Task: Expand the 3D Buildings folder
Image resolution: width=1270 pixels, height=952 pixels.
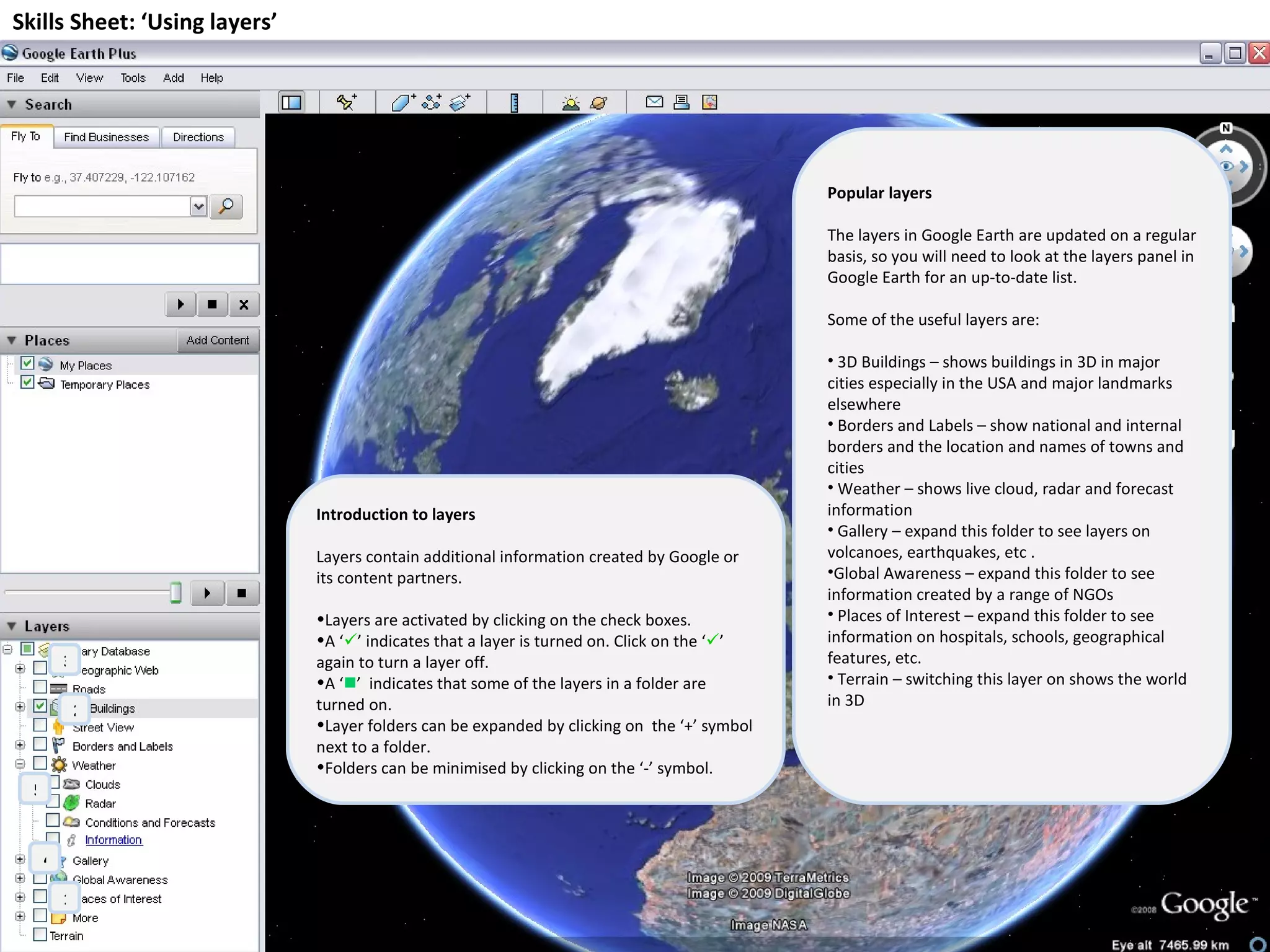Action: coord(20,707)
